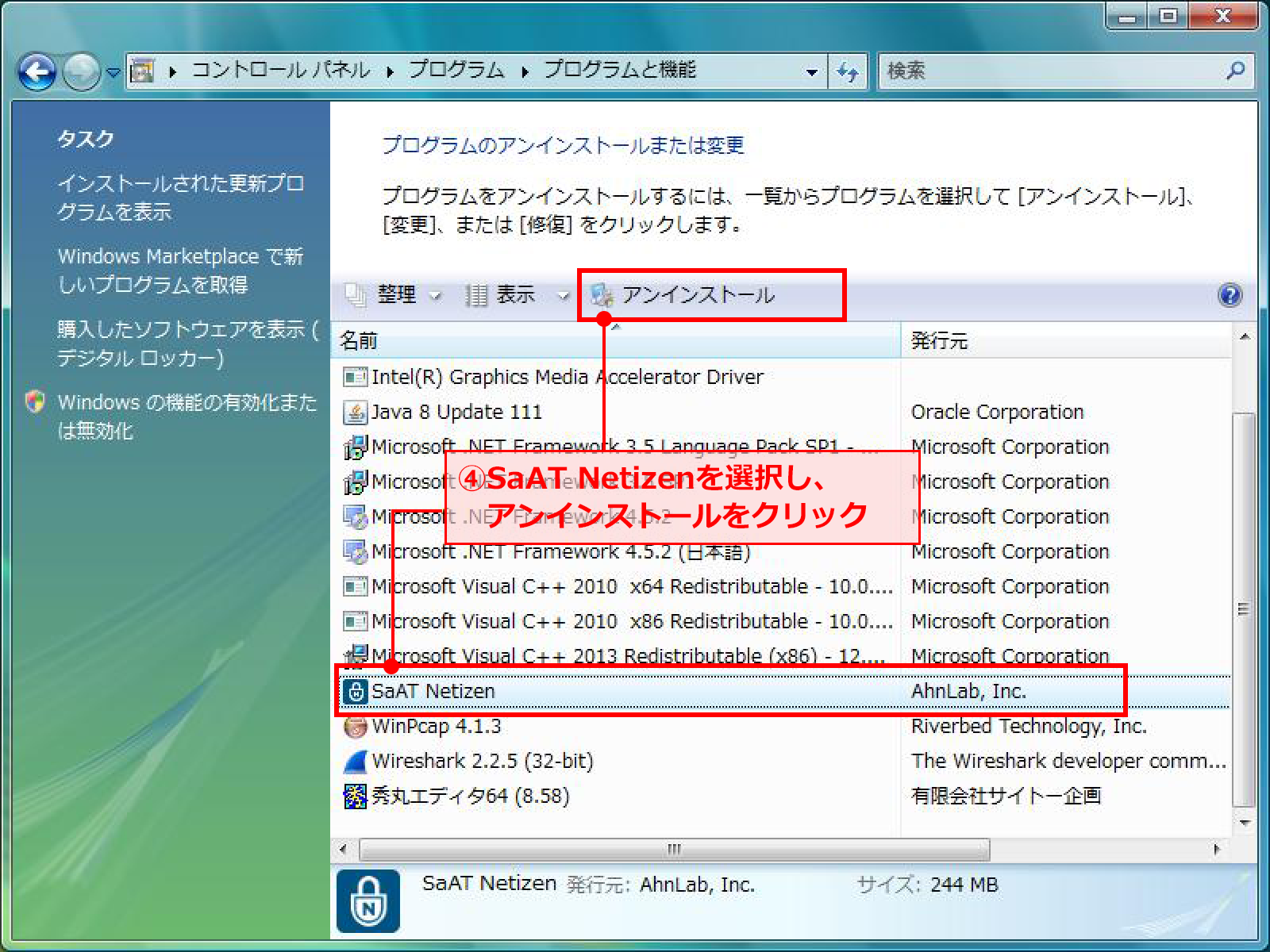Click the Control Panel icon in address bar
Screen dimensions: 1270x952
click(x=142, y=71)
